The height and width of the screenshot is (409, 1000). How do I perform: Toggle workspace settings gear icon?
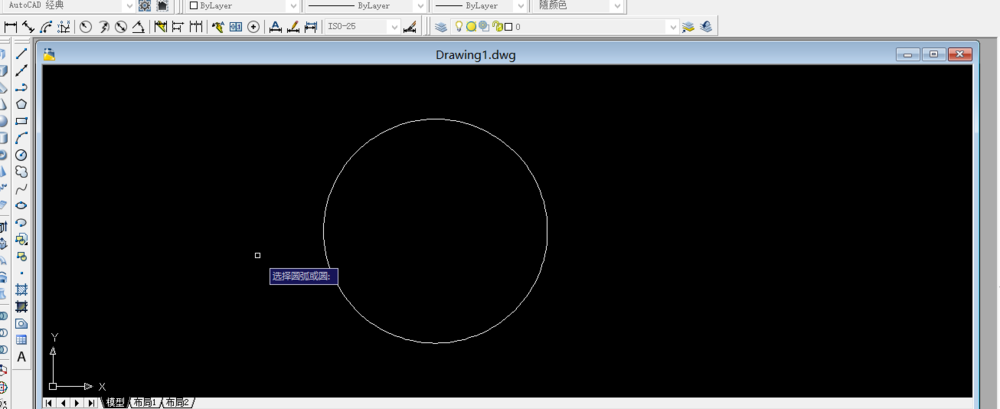pyautogui.click(x=145, y=6)
